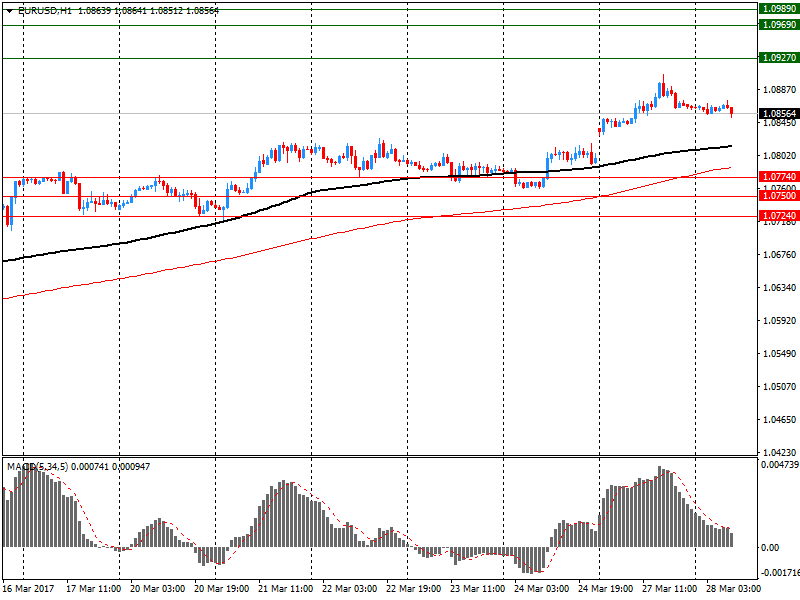Select the 22 Mar 19:00 time label
The width and height of the screenshot is (800, 600).
click(x=413, y=589)
